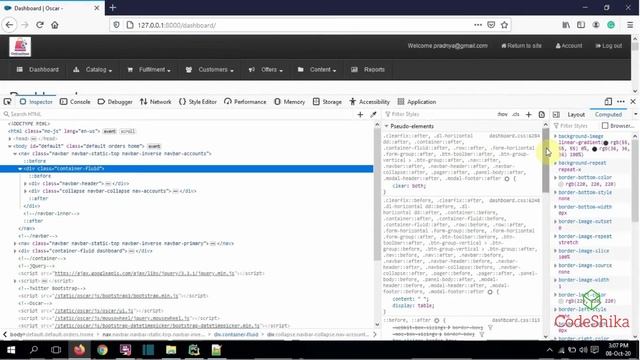Screen dimensions: 640x360
Task: Go to the browser Home icon
Action: [55, 25]
